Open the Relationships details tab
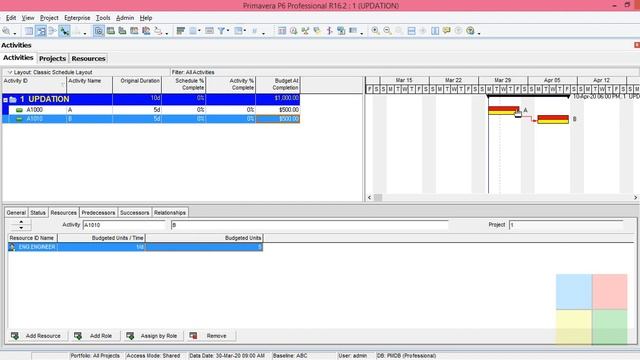This screenshot has height=360, width=640. [170, 213]
